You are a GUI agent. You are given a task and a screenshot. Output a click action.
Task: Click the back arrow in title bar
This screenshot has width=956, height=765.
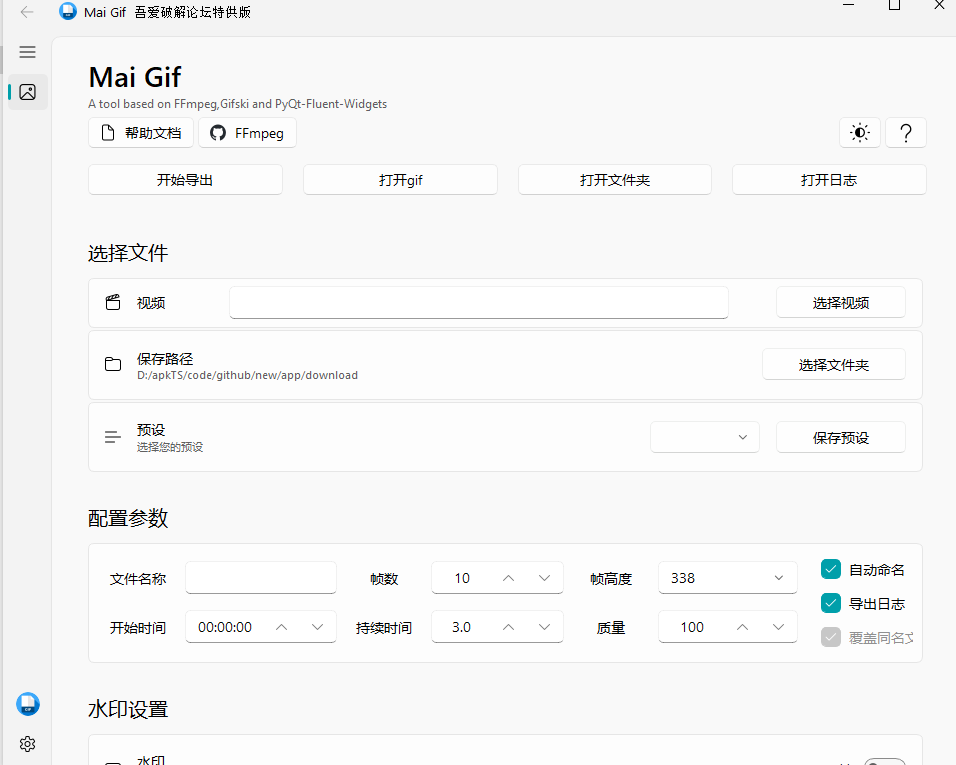pyautogui.click(x=27, y=12)
